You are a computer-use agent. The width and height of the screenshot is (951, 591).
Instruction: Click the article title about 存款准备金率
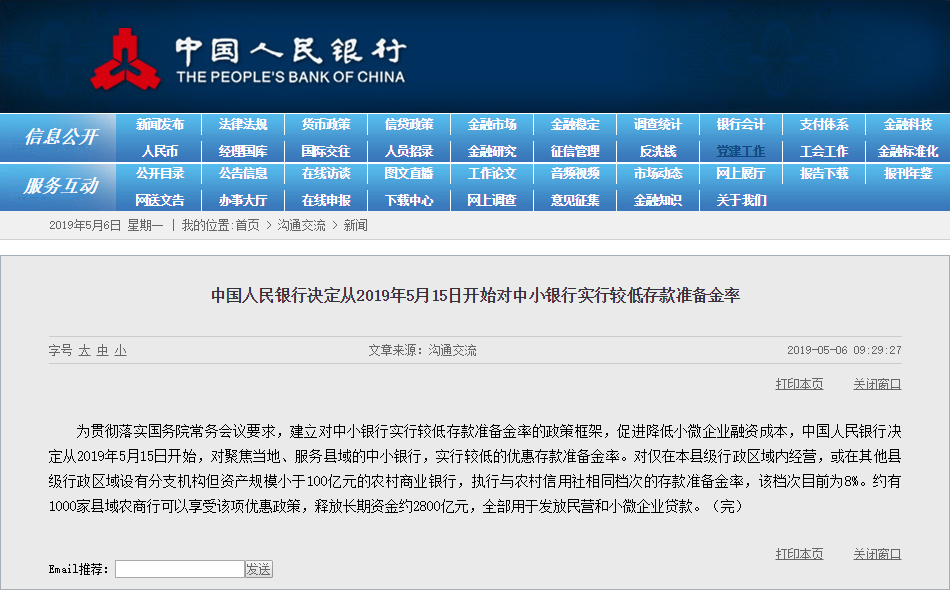pos(476,296)
